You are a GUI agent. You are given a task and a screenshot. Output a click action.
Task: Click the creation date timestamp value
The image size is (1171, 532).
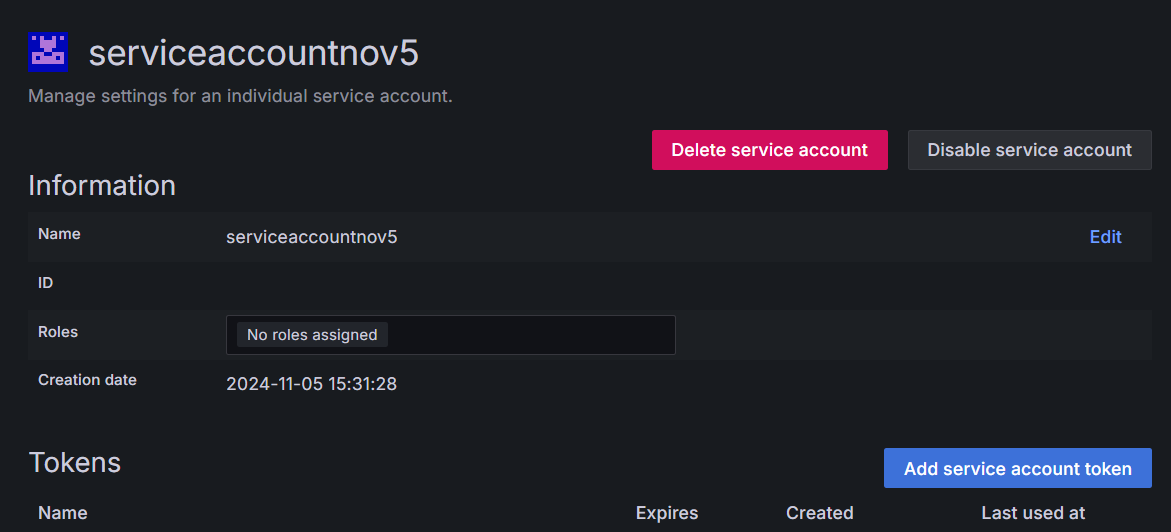click(x=311, y=384)
